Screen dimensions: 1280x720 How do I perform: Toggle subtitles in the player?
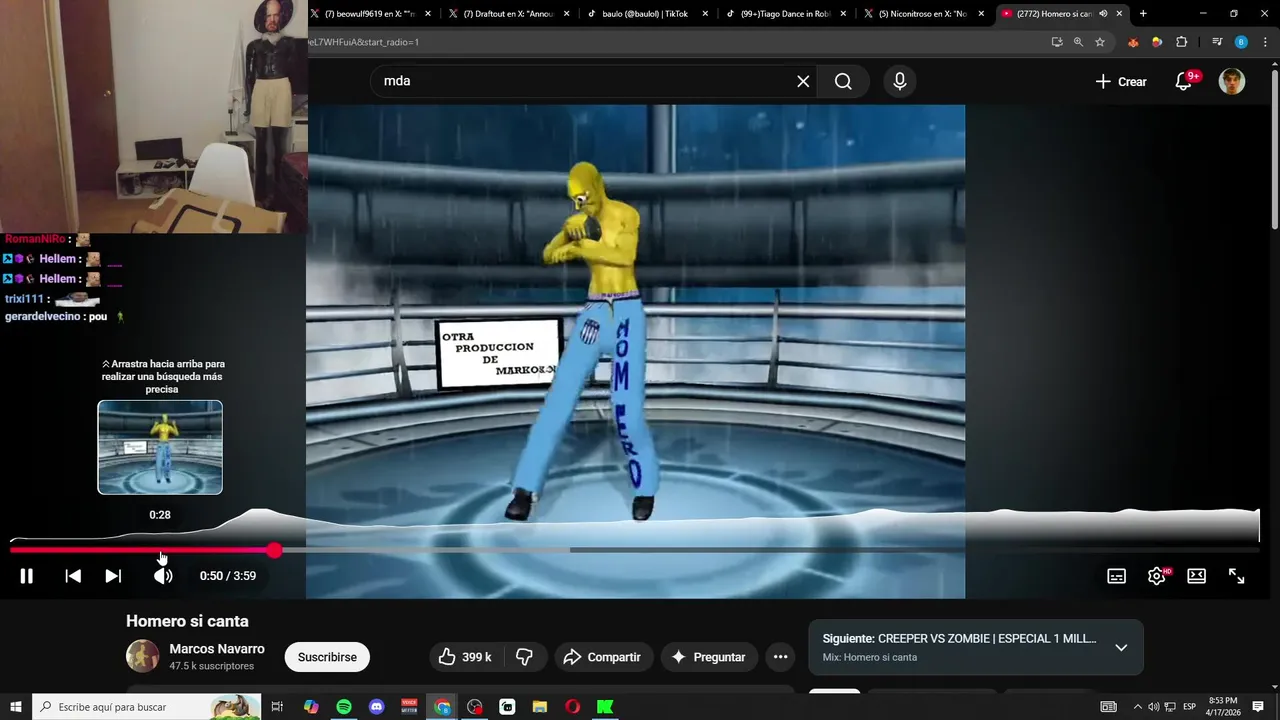tap(1117, 576)
